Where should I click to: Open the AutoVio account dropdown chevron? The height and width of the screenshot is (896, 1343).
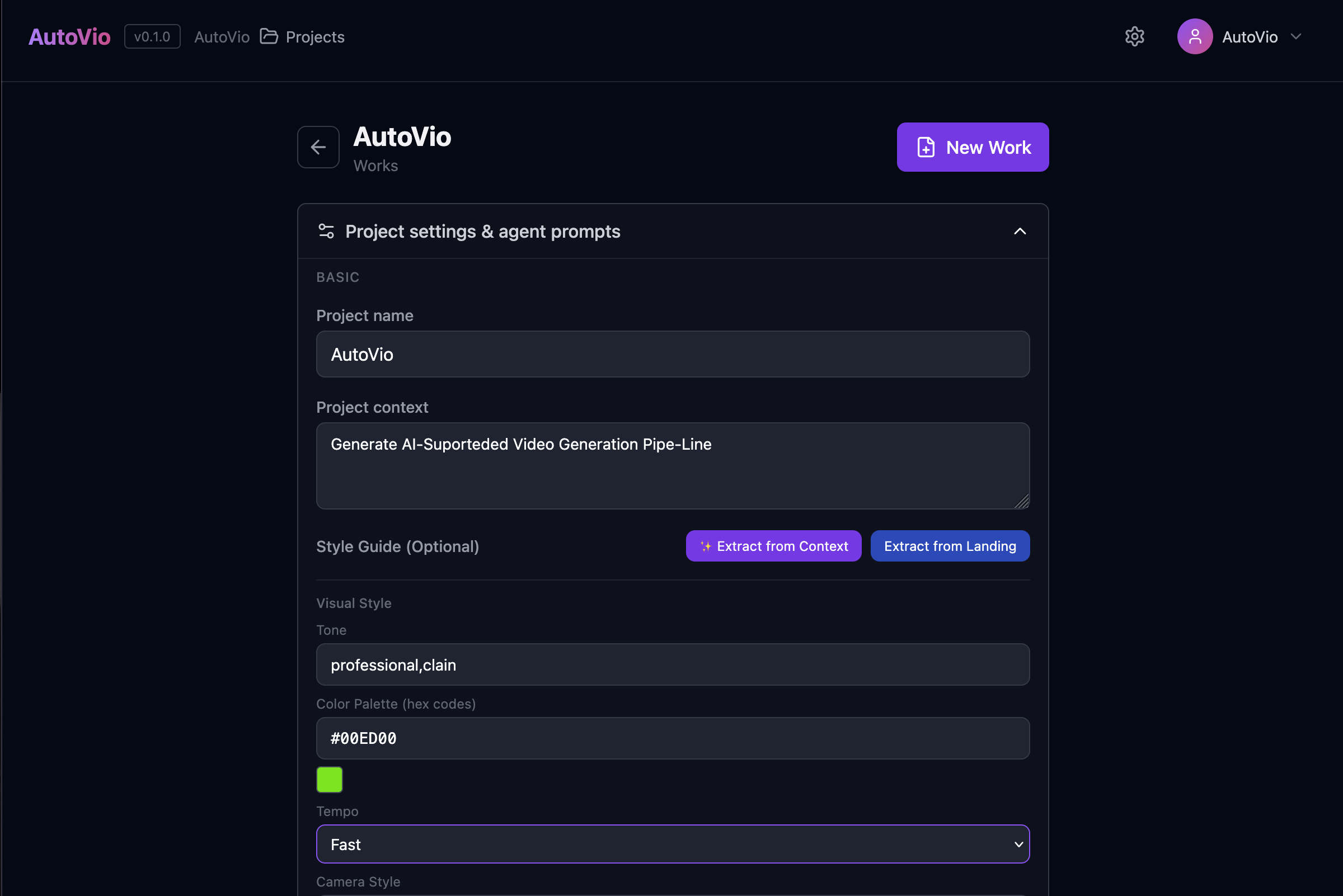click(x=1295, y=36)
